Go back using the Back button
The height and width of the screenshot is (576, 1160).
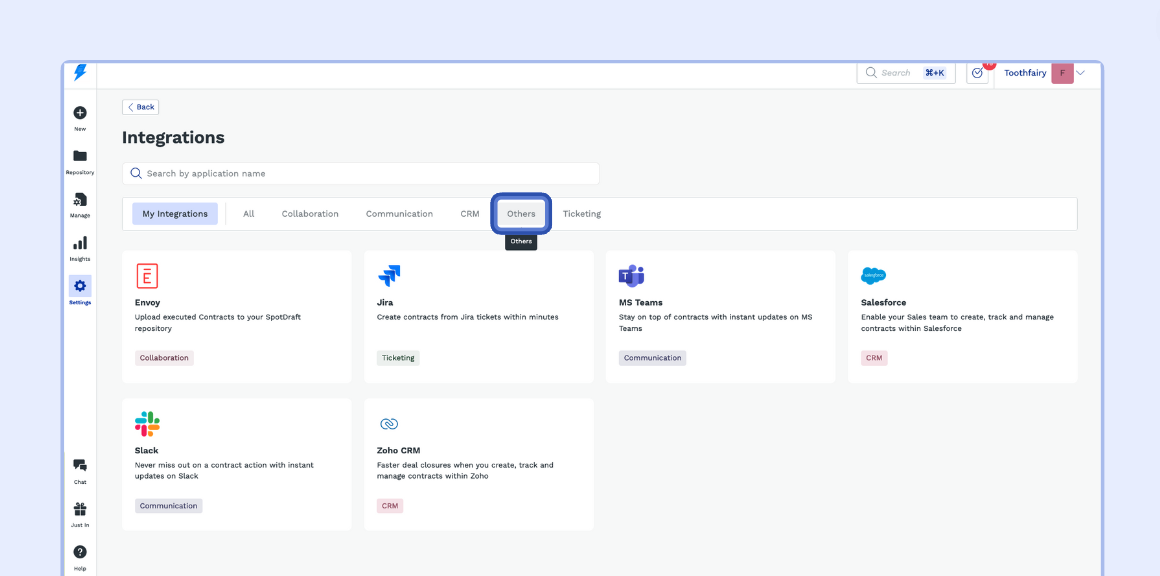point(141,106)
